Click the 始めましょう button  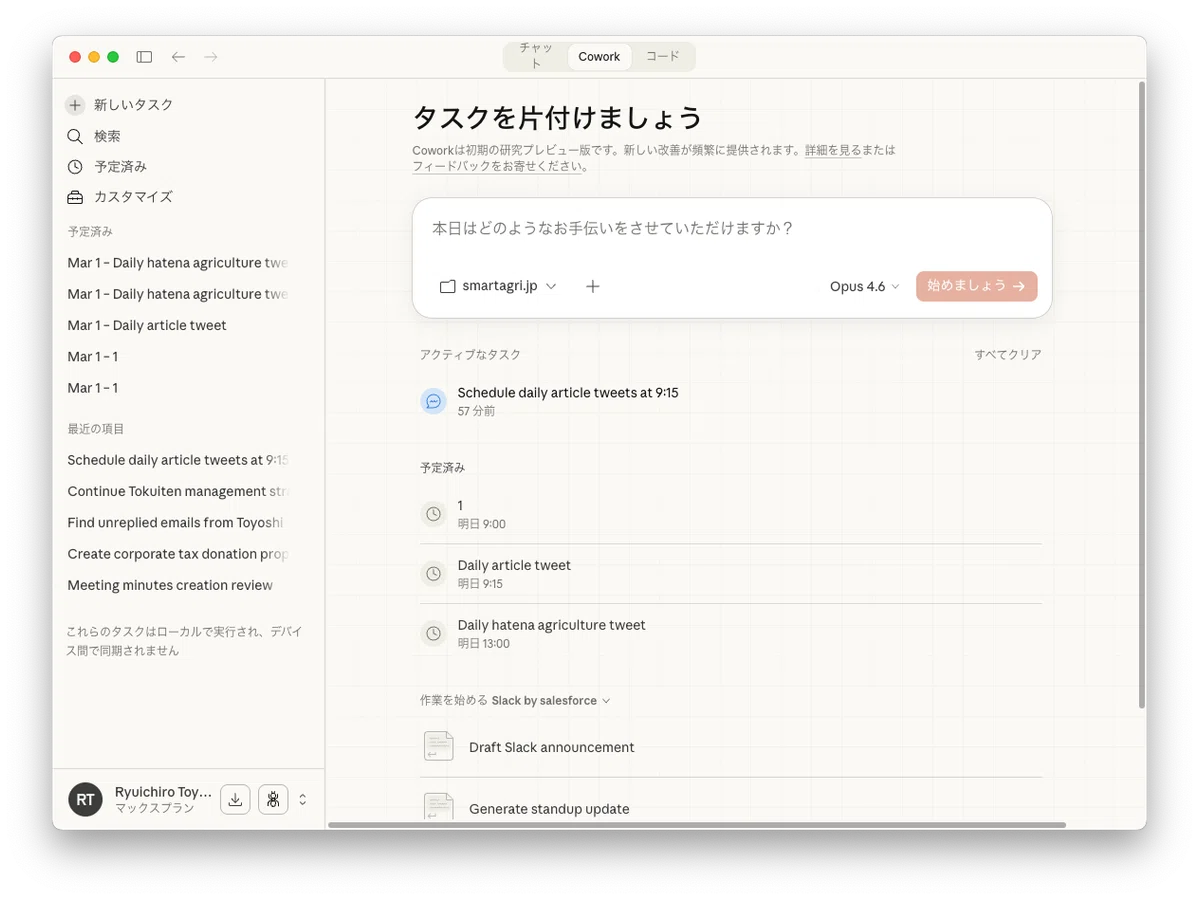click(976, 286)
